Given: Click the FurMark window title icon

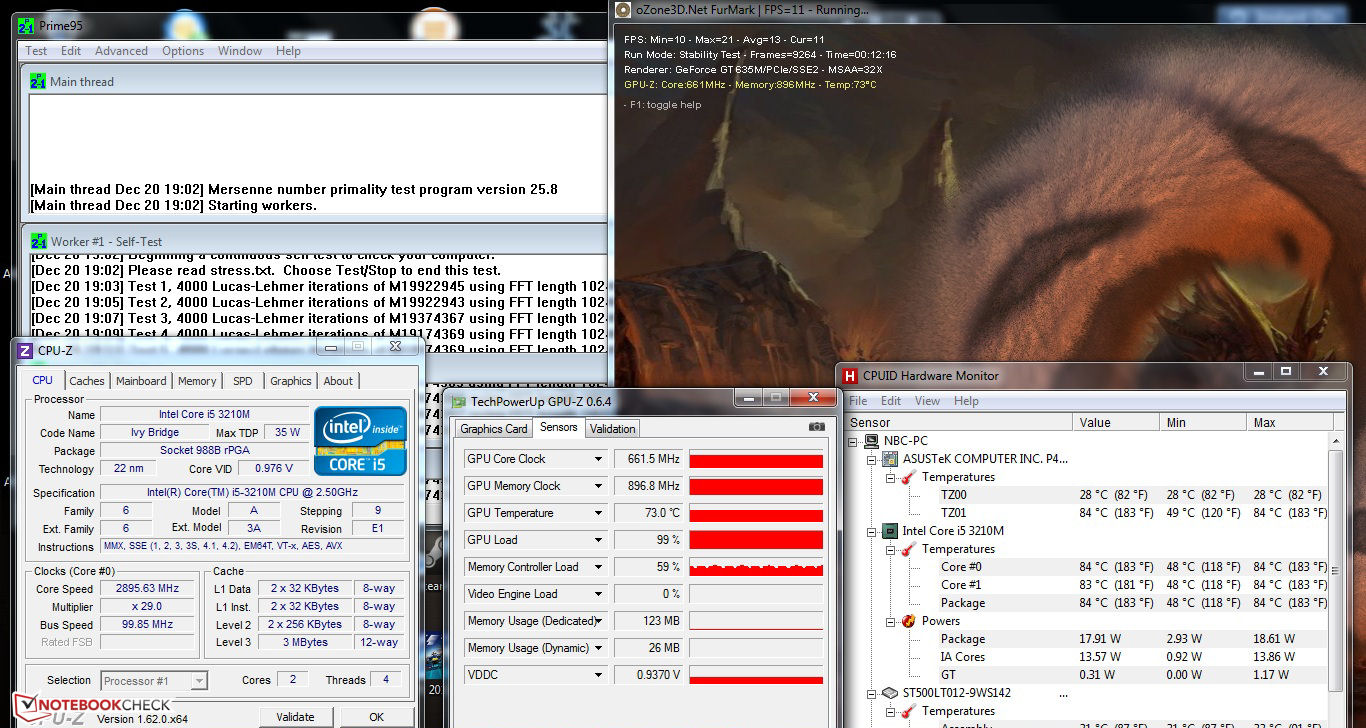Looking at the screenshot, I should click(623, 10).
